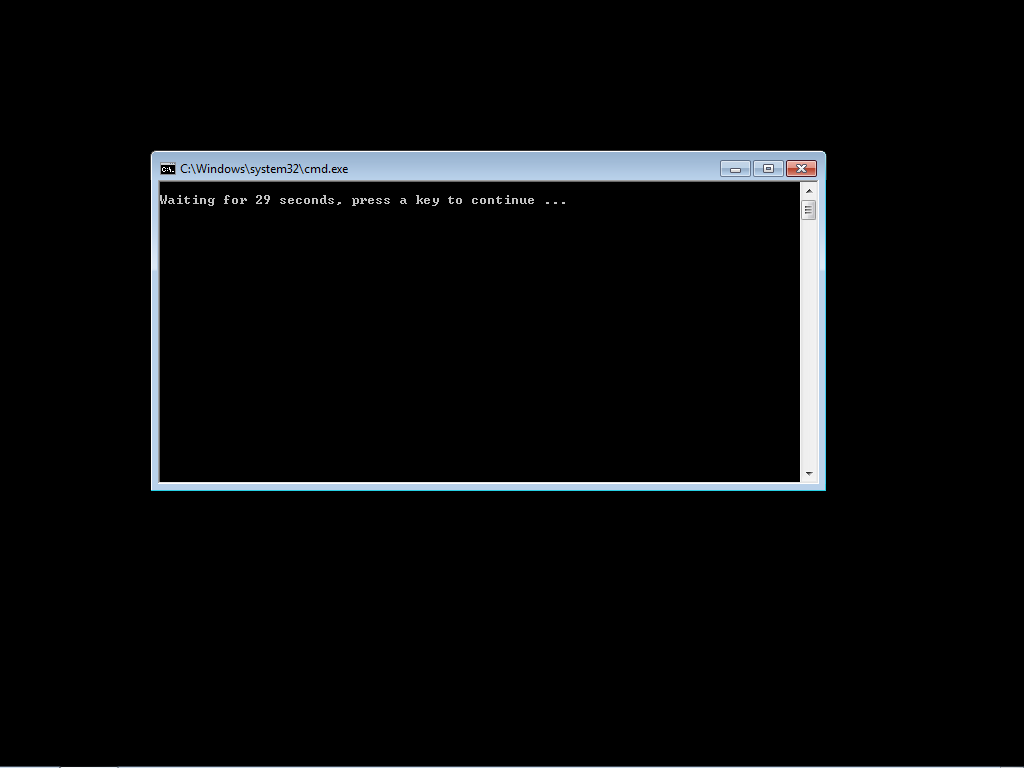Click the empty desktop background
This screenshot has height=768, width=1024.
500,620
